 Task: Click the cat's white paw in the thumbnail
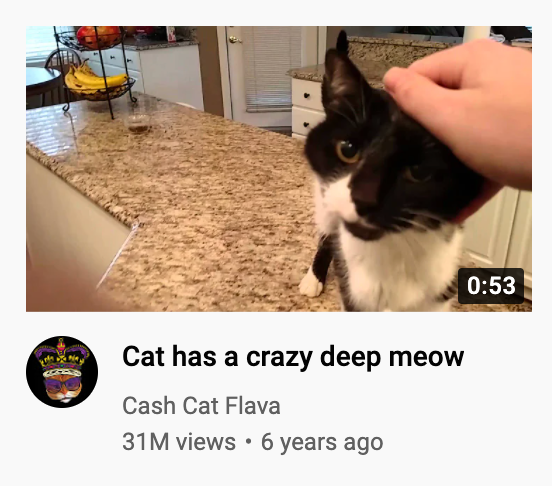(311, 284)
